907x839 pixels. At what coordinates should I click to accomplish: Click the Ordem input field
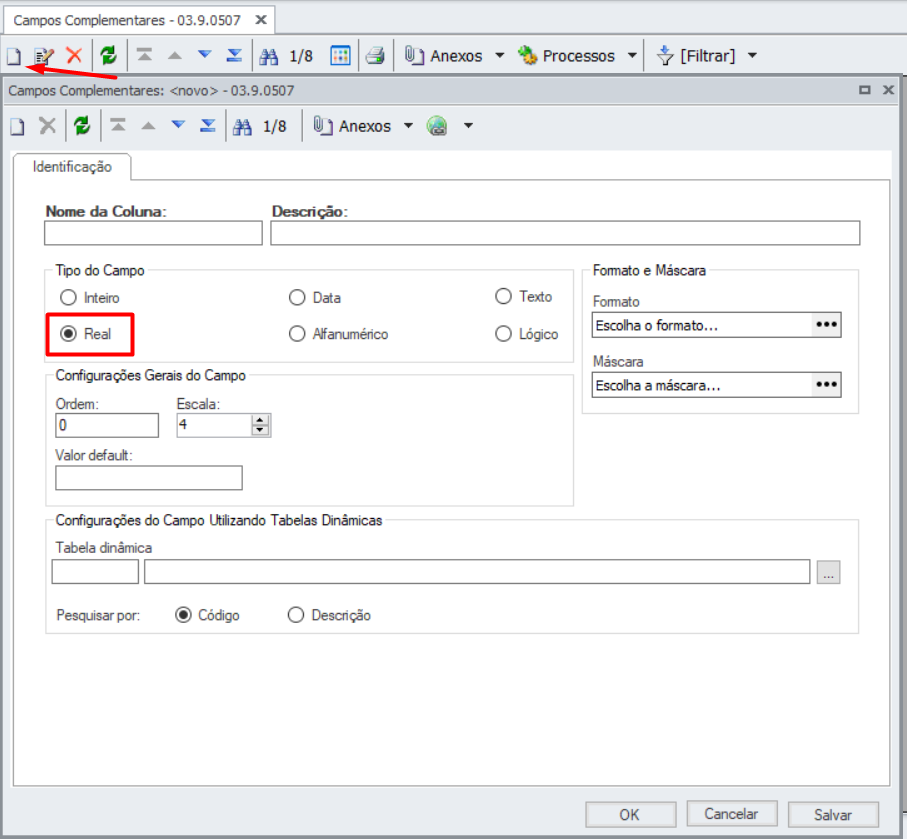point(107,425)
